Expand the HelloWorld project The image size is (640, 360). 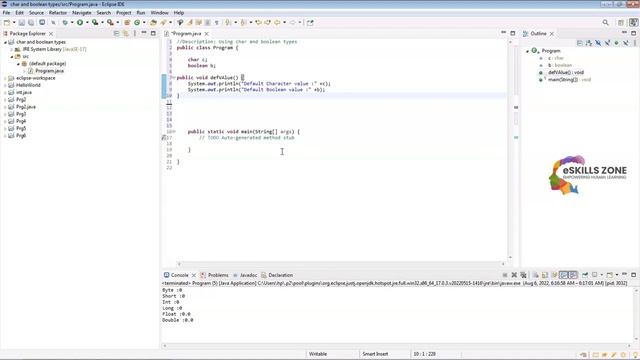tap(5, 85)
